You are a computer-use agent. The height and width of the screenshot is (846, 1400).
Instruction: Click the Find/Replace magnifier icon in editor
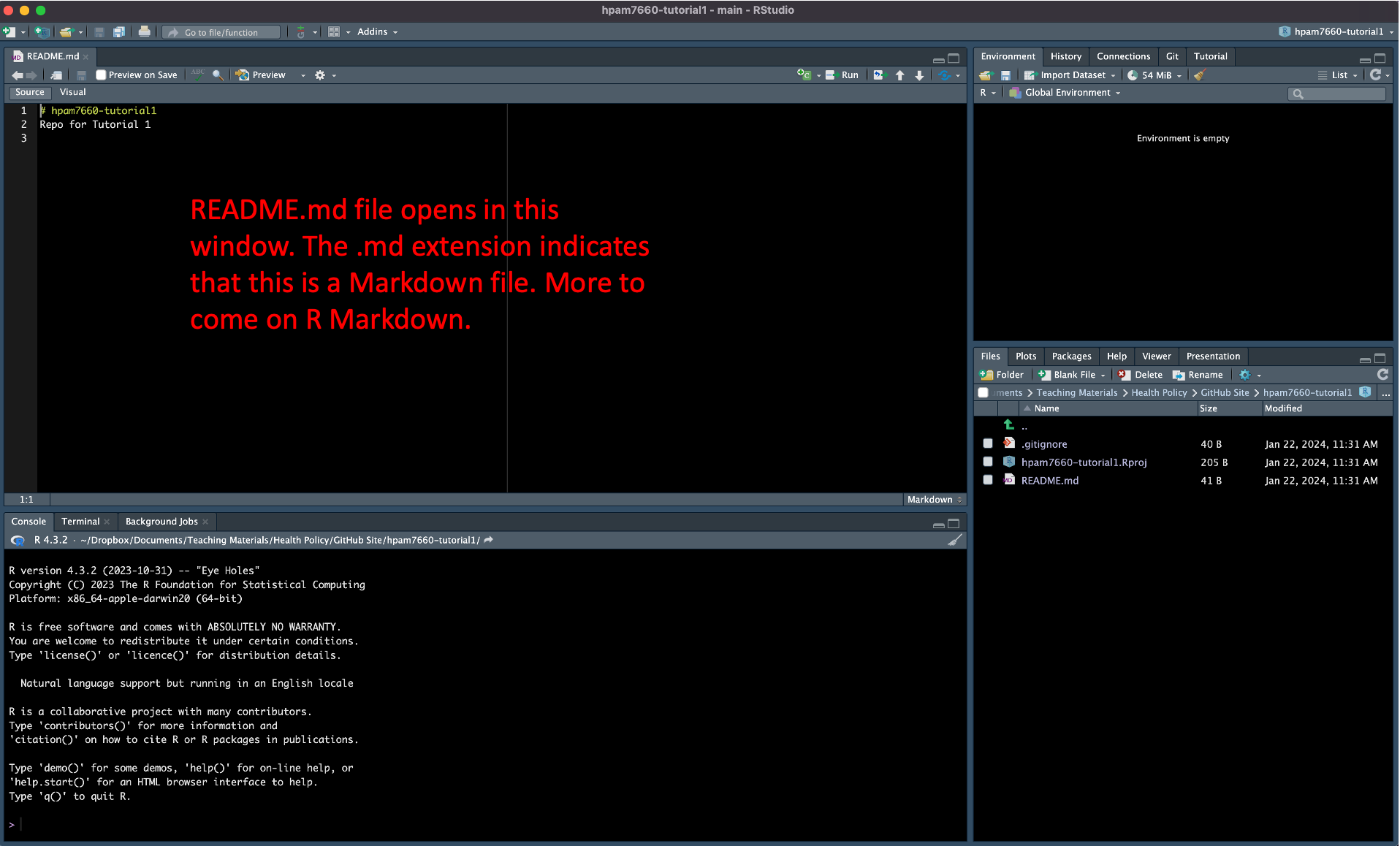click(218, 75)
